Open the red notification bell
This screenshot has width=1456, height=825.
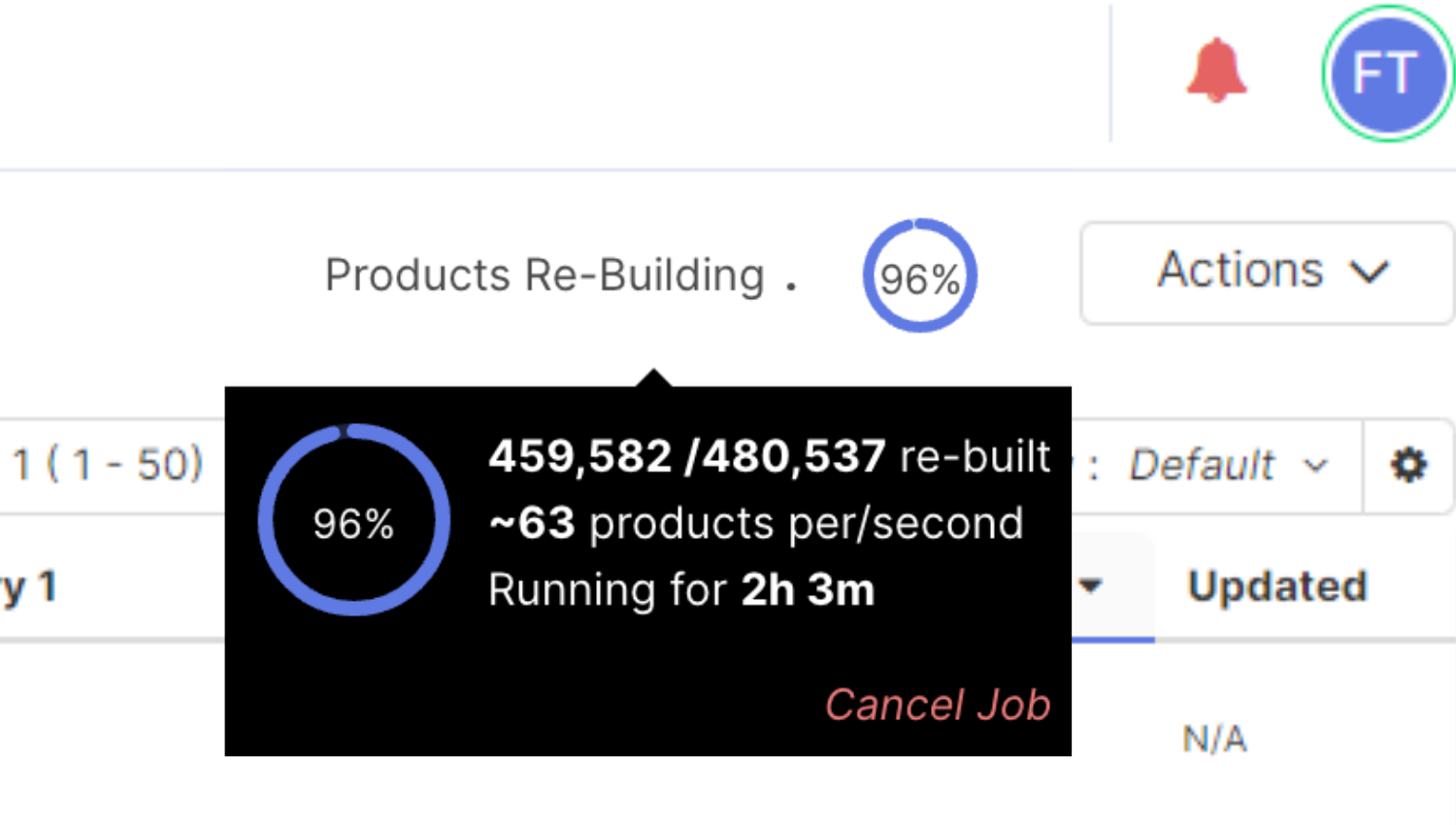[x=1216, y=71]
